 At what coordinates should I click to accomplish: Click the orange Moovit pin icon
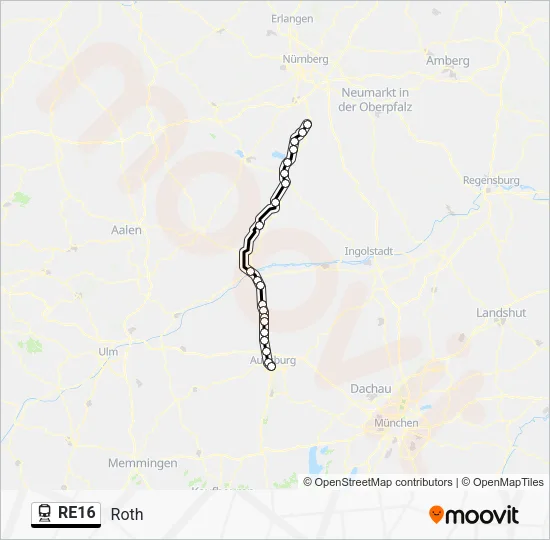[436, 515]
